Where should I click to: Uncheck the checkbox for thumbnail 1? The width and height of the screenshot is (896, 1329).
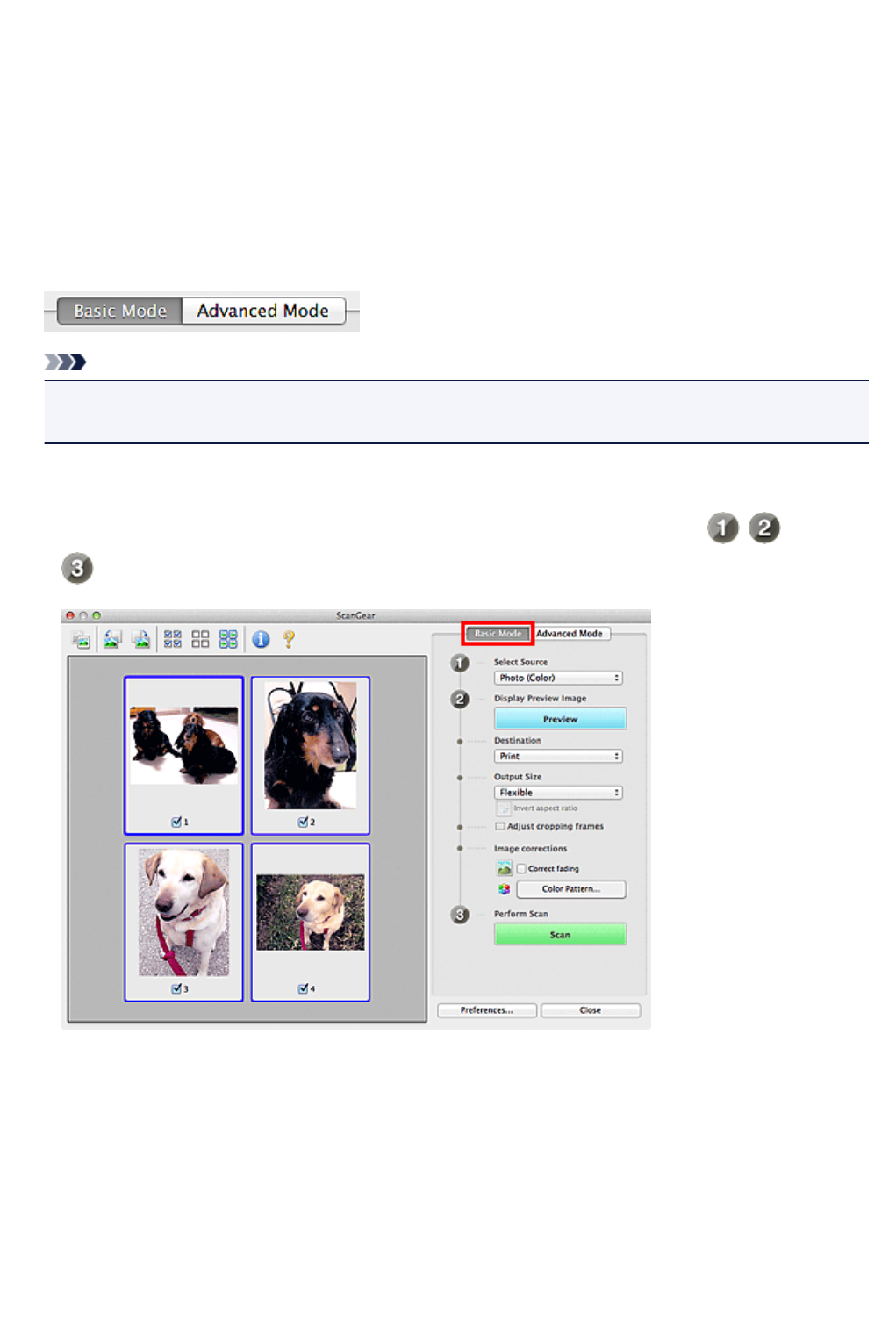(x=176, y=823)
